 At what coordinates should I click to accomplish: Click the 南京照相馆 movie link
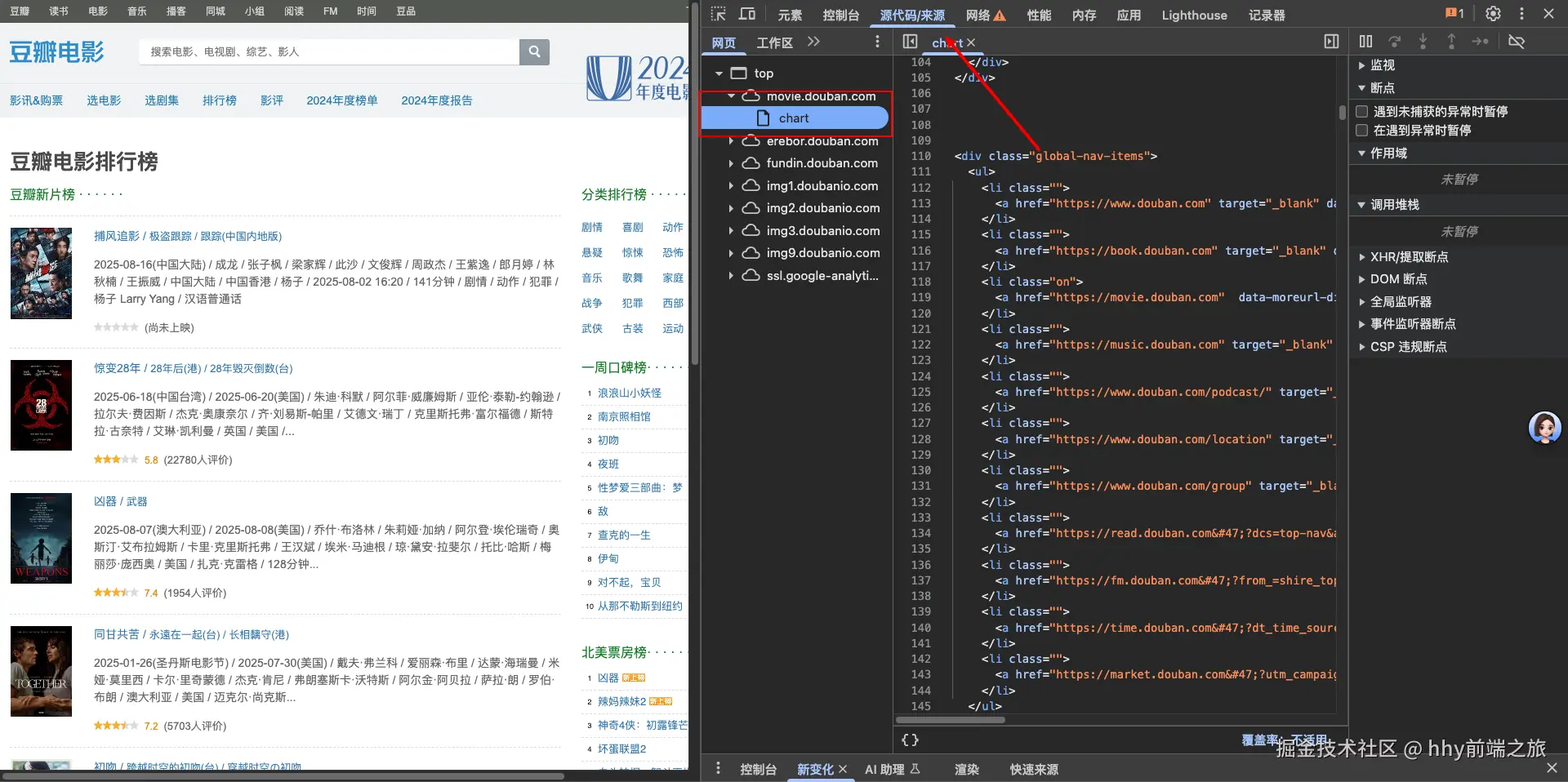pyautogui.click(x=624, y=416)
